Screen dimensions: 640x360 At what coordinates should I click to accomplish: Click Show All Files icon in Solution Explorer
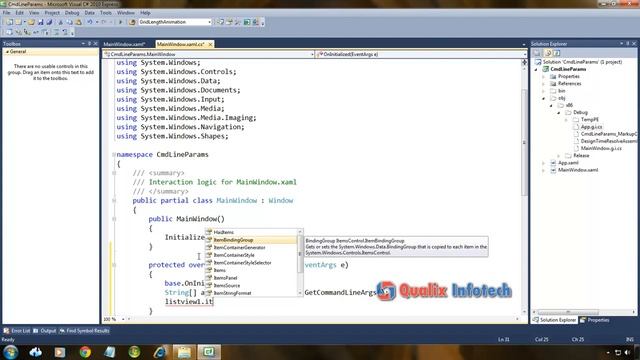pyautogui.click(x=548, y=53)
